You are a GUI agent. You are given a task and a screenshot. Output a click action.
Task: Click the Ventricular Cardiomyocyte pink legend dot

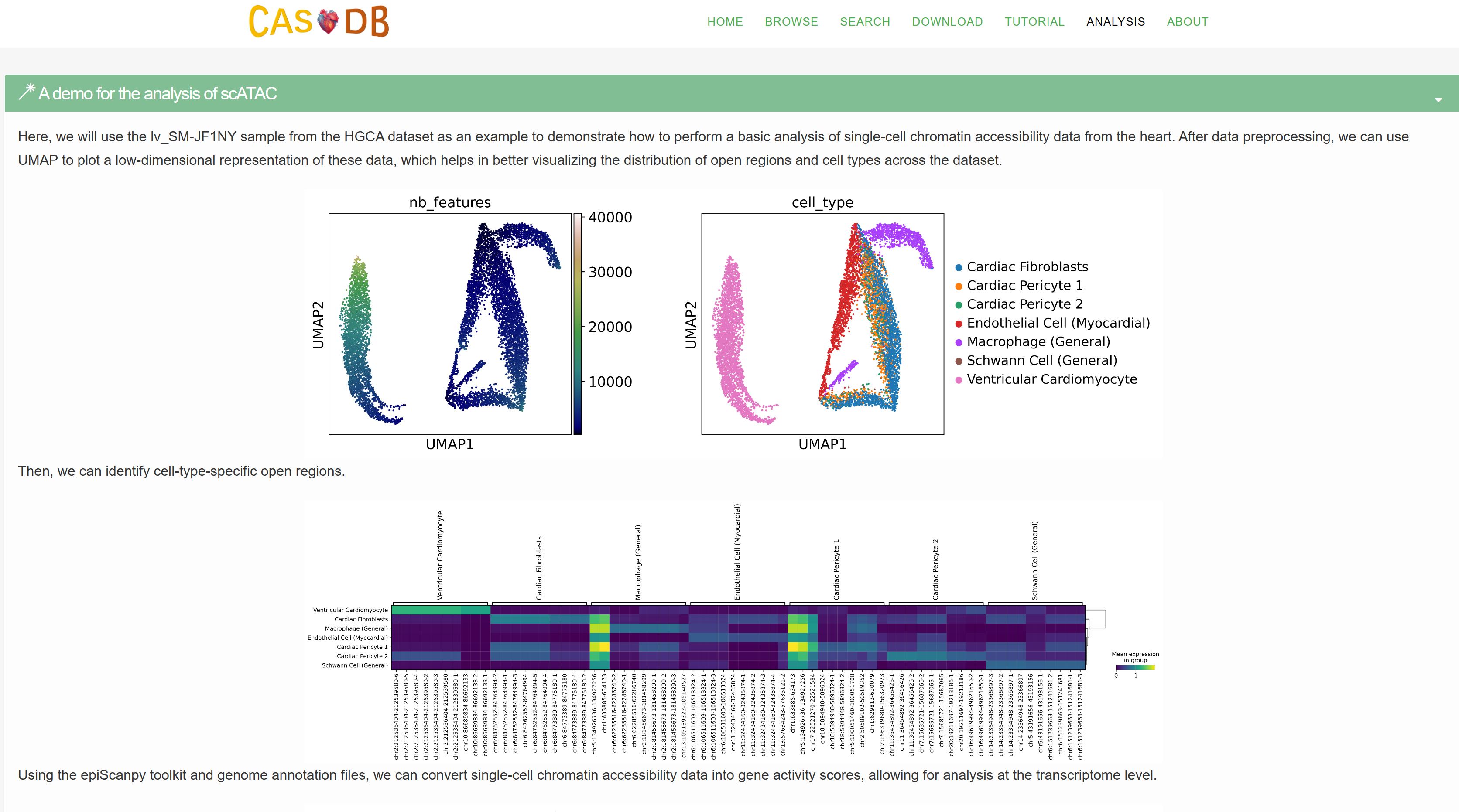[x=958, y=380]
